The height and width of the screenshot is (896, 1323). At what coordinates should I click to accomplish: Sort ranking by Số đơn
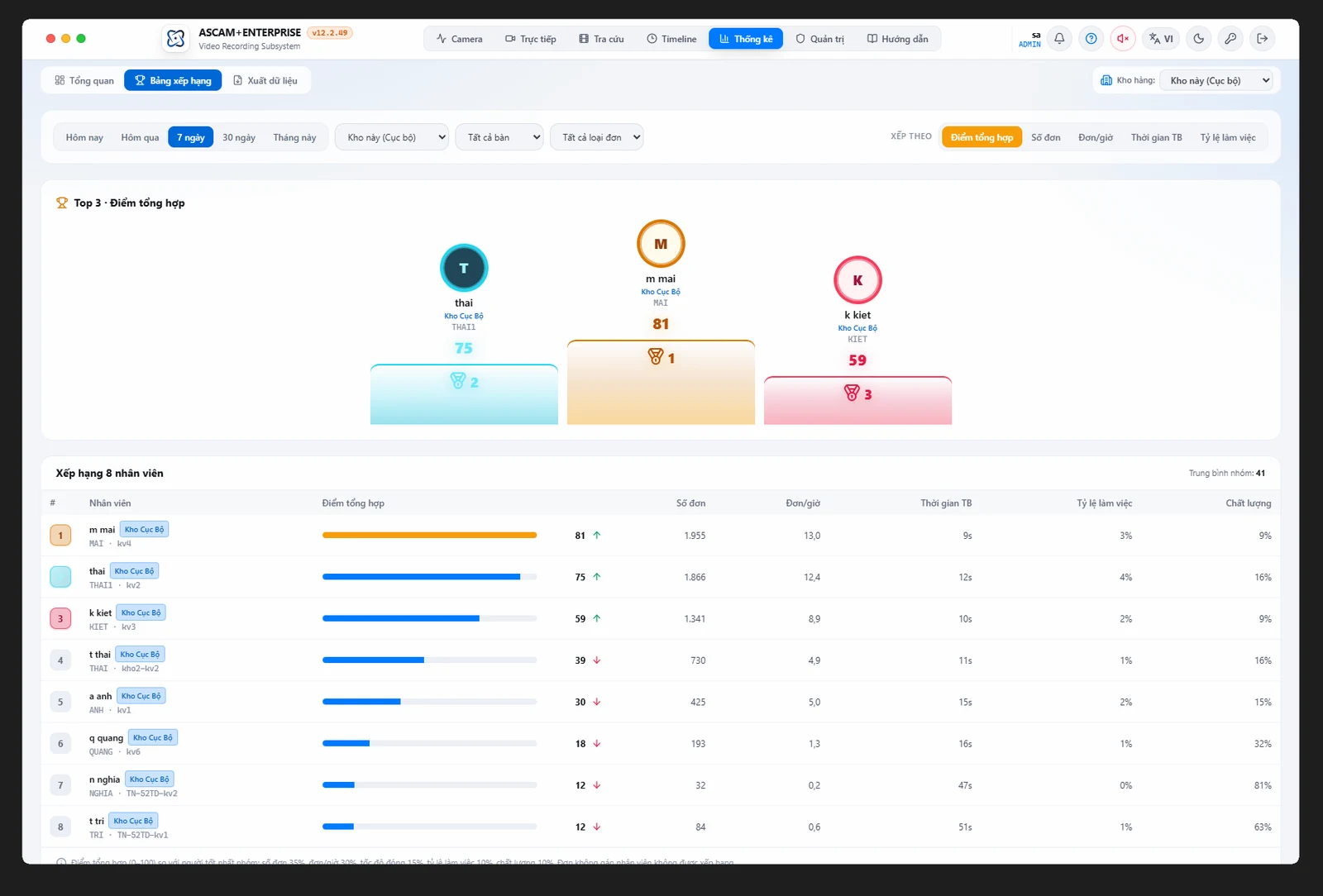[1046, 137]
